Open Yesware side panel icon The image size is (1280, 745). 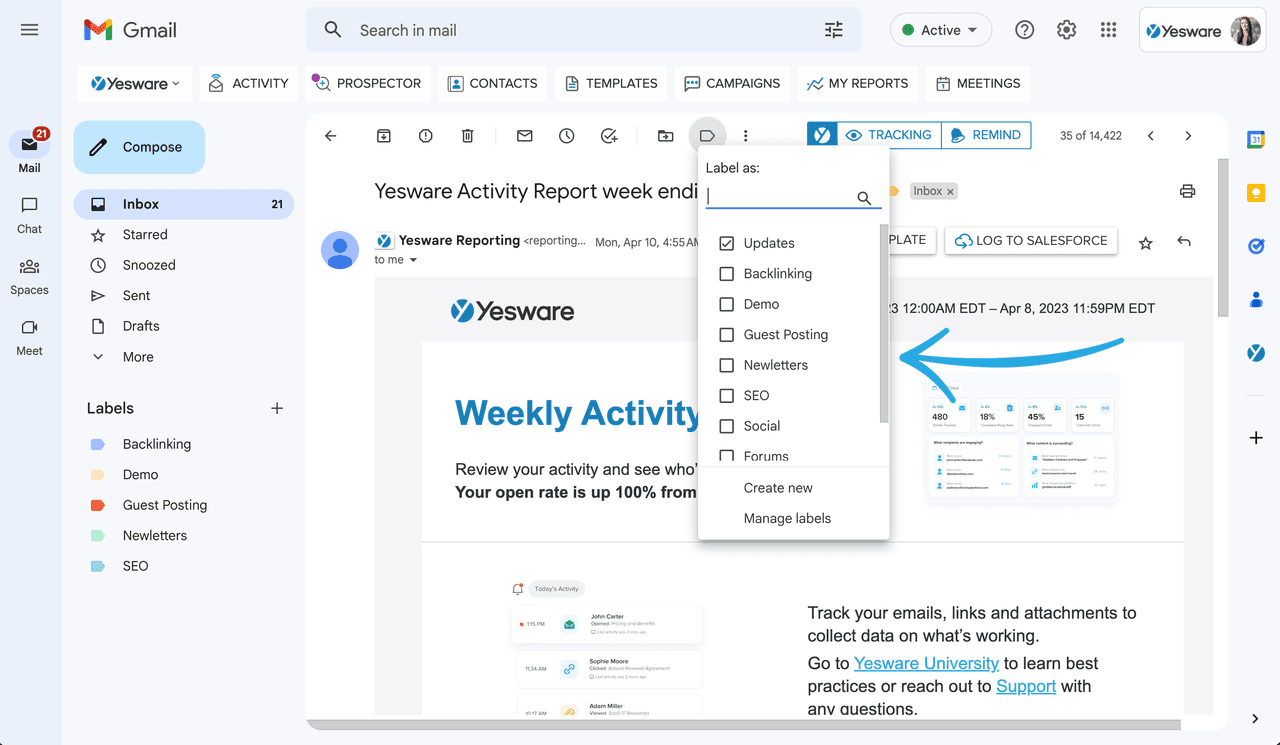pos(1256,352)
